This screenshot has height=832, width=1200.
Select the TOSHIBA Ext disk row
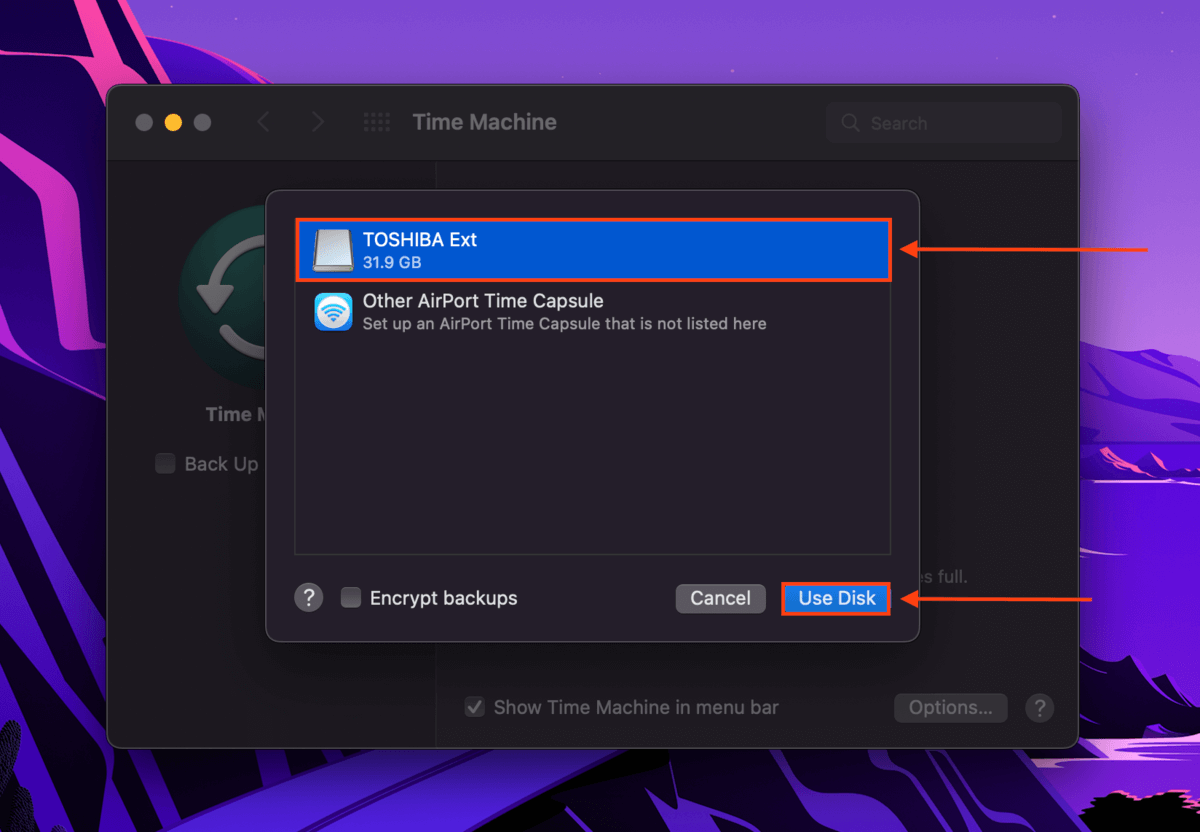point(593,250)
